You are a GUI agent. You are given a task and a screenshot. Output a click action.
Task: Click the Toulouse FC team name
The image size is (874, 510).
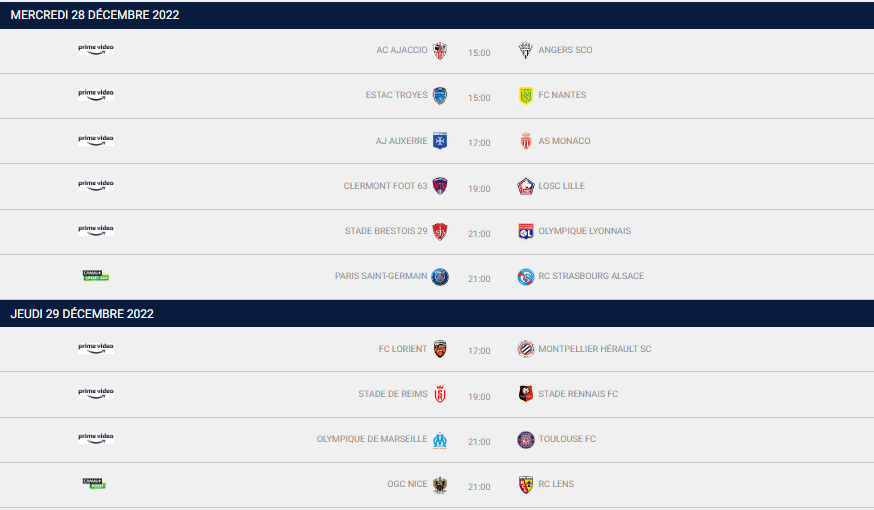click(x=567, y=439)
